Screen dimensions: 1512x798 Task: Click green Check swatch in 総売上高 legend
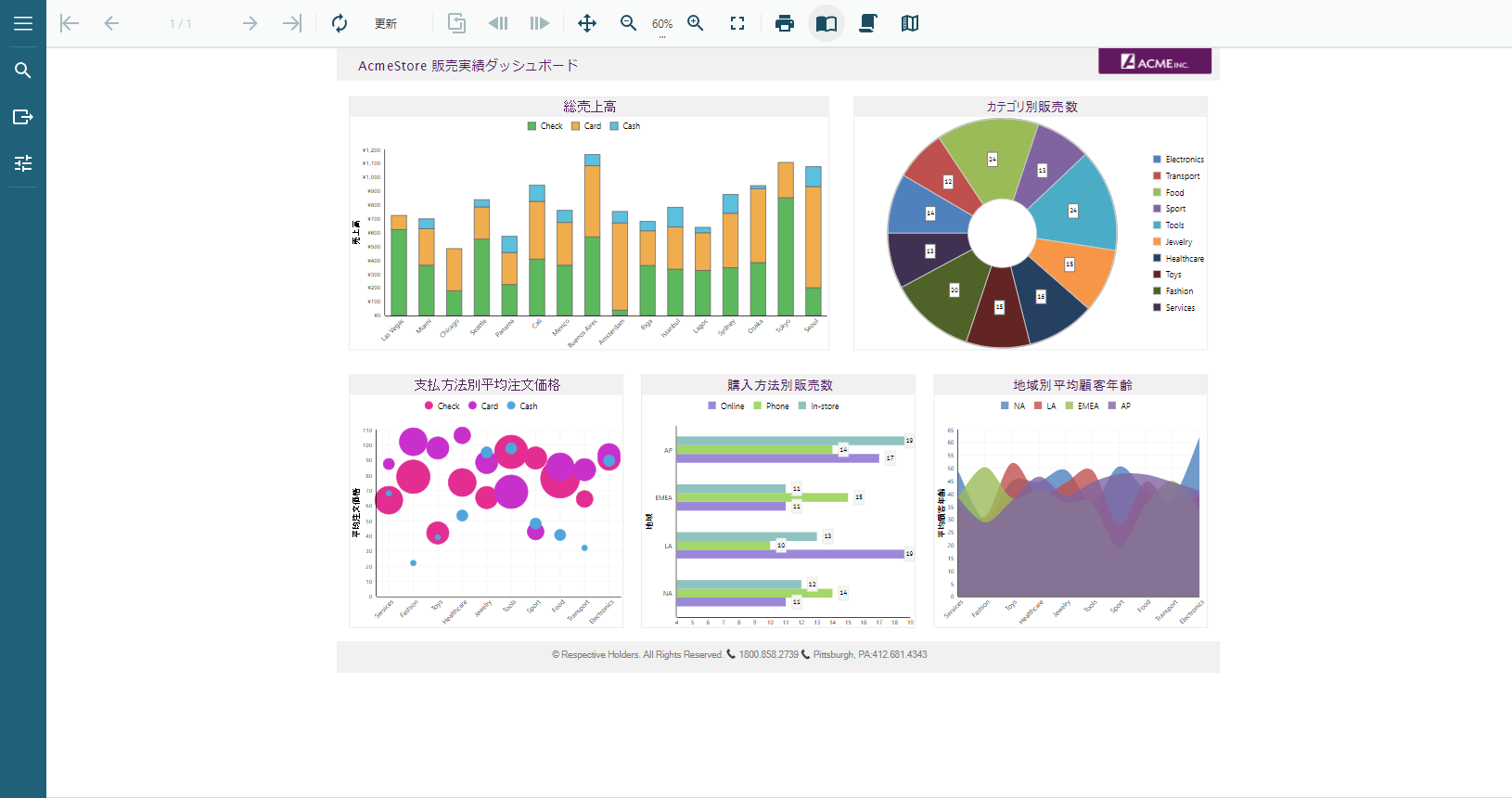pos(532,126)
